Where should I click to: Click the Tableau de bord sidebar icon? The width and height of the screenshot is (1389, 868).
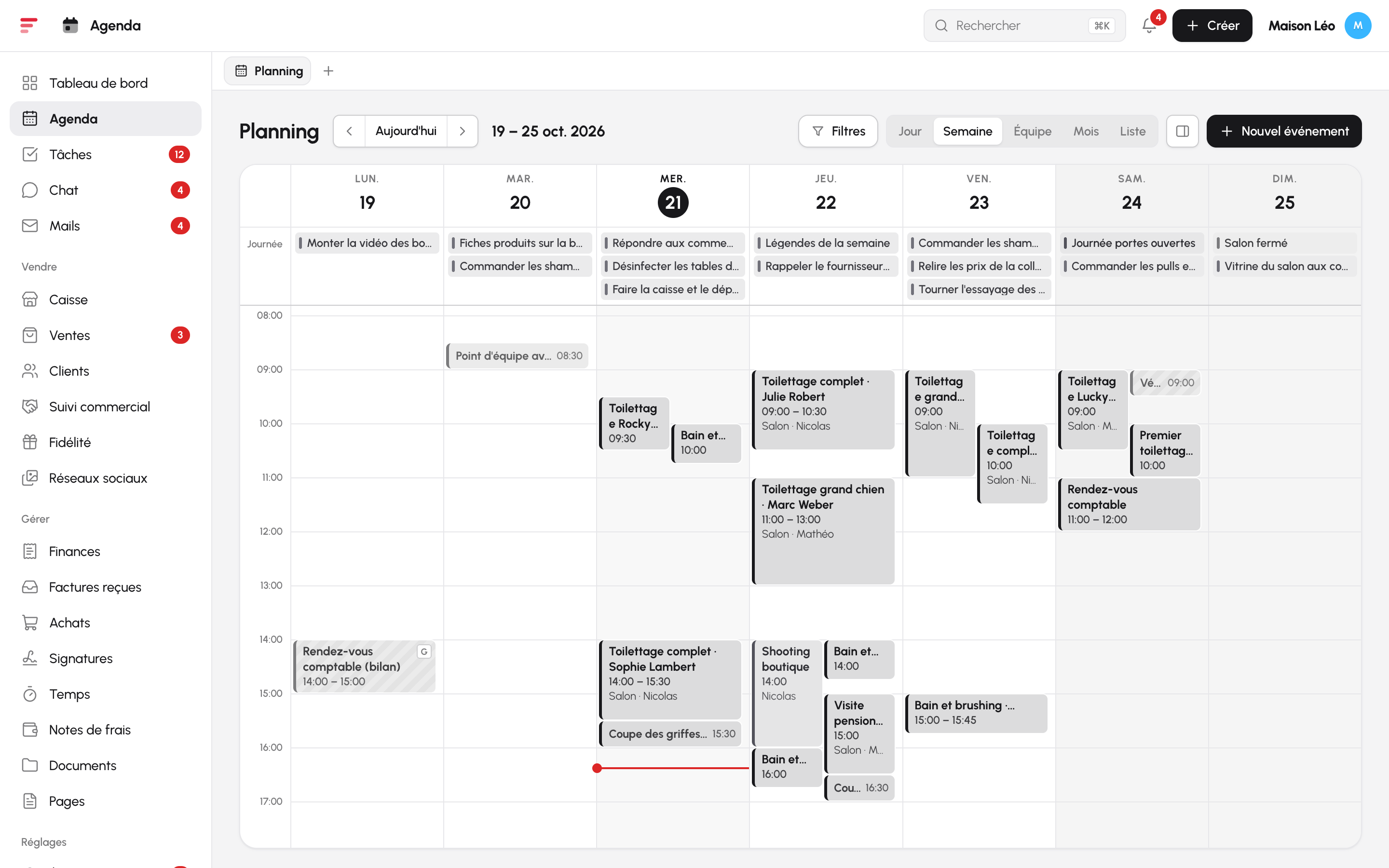click(x=30, y=83)
